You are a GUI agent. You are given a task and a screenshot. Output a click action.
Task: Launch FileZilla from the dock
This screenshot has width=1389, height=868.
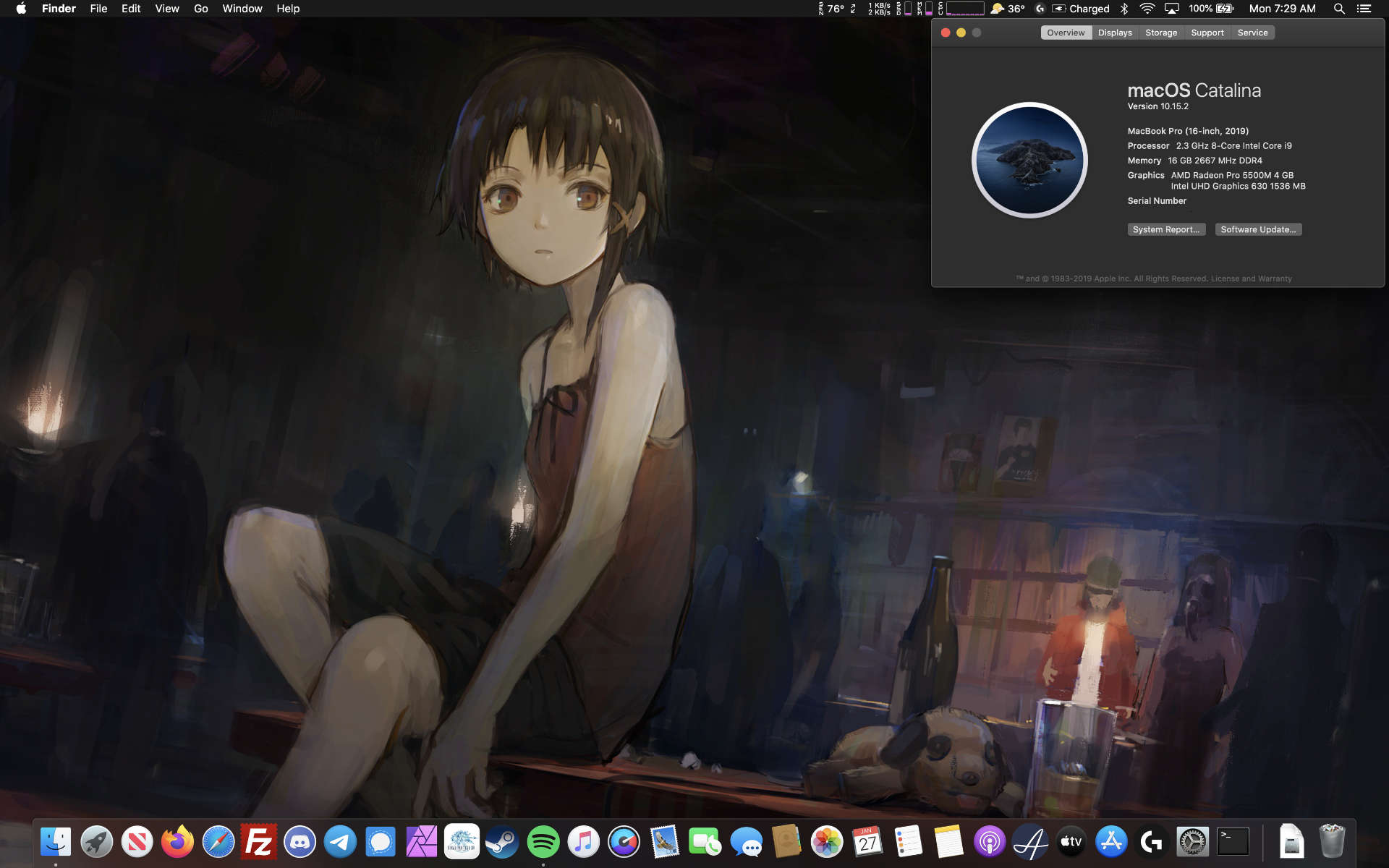[258, 842]
